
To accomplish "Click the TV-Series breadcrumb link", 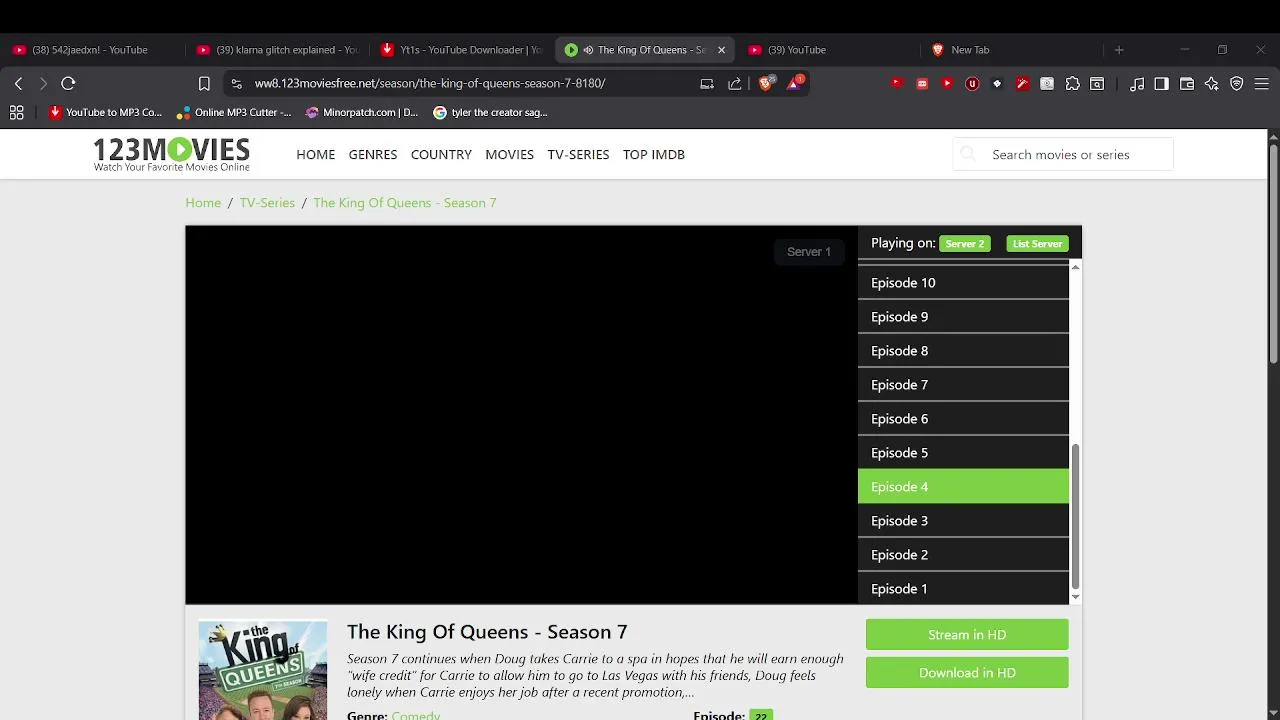I will [x=267, y=202].
